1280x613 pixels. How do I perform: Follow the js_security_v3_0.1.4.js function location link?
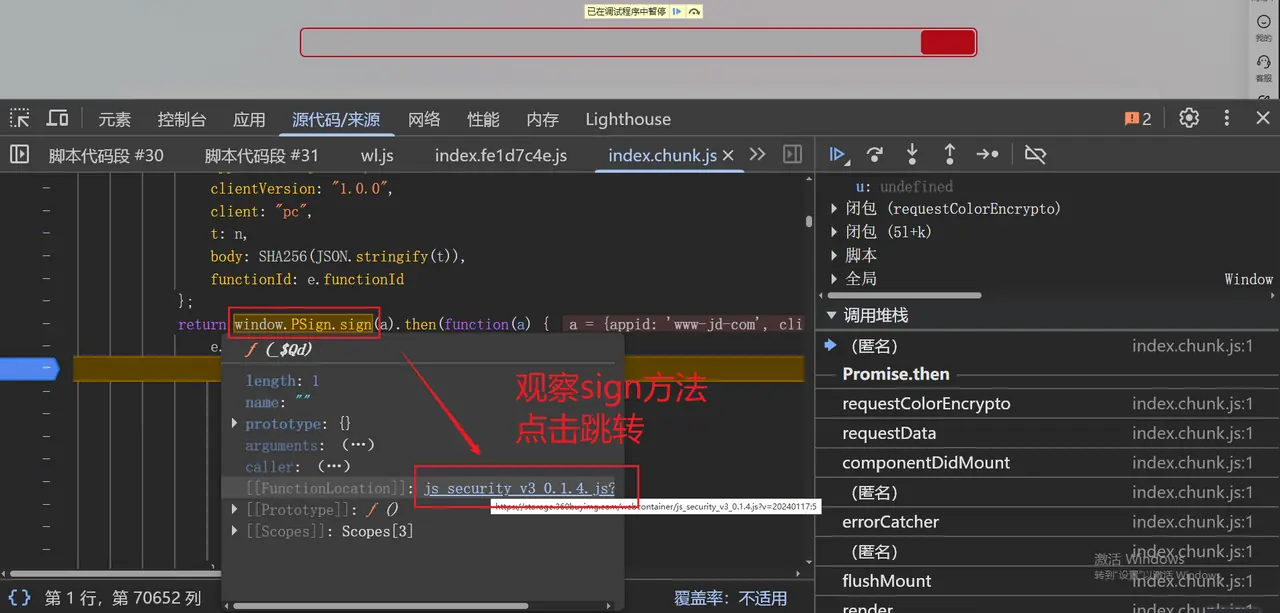click(x=519, y=488)
